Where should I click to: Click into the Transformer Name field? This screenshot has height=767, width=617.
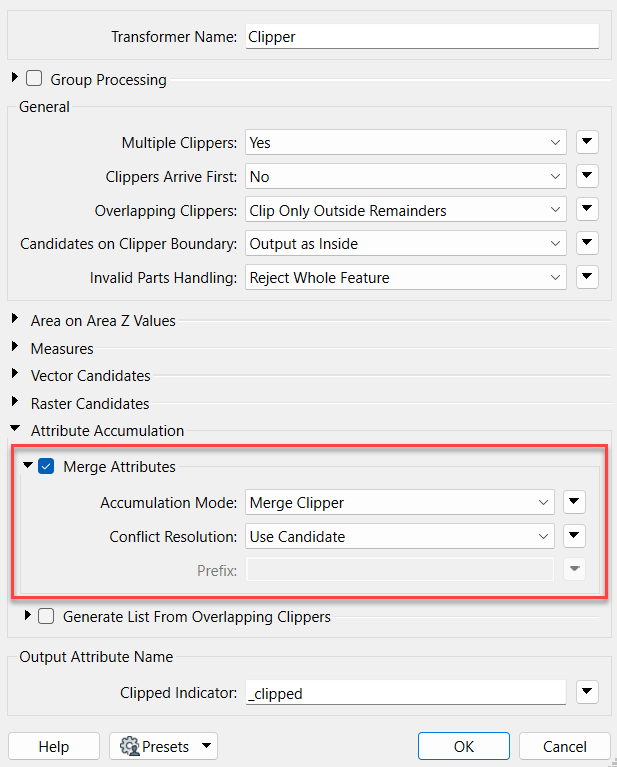(x=422, y=37)
